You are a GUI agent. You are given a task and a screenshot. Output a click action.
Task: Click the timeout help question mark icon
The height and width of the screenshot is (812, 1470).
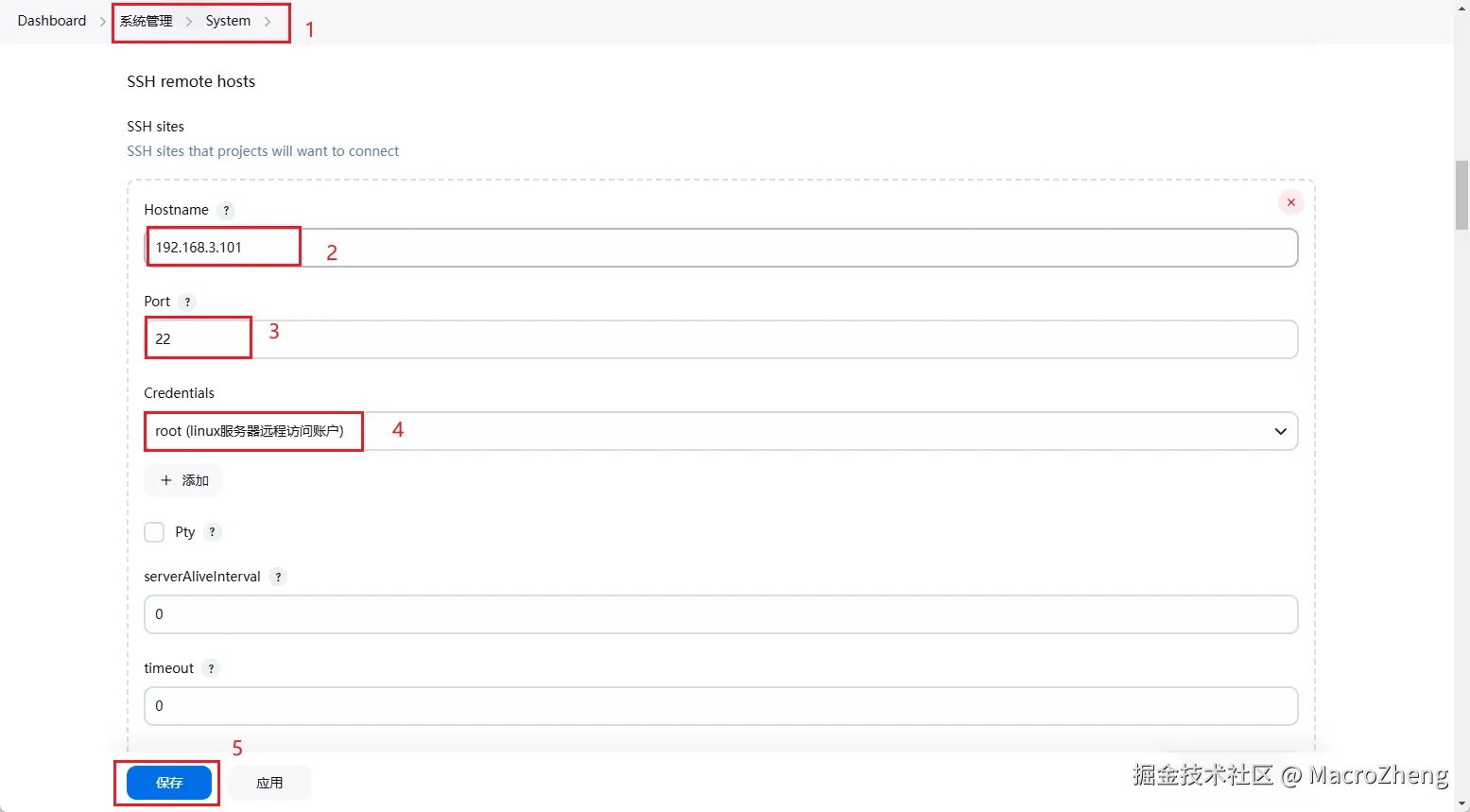pyautogui.click(x=211, y=668)
